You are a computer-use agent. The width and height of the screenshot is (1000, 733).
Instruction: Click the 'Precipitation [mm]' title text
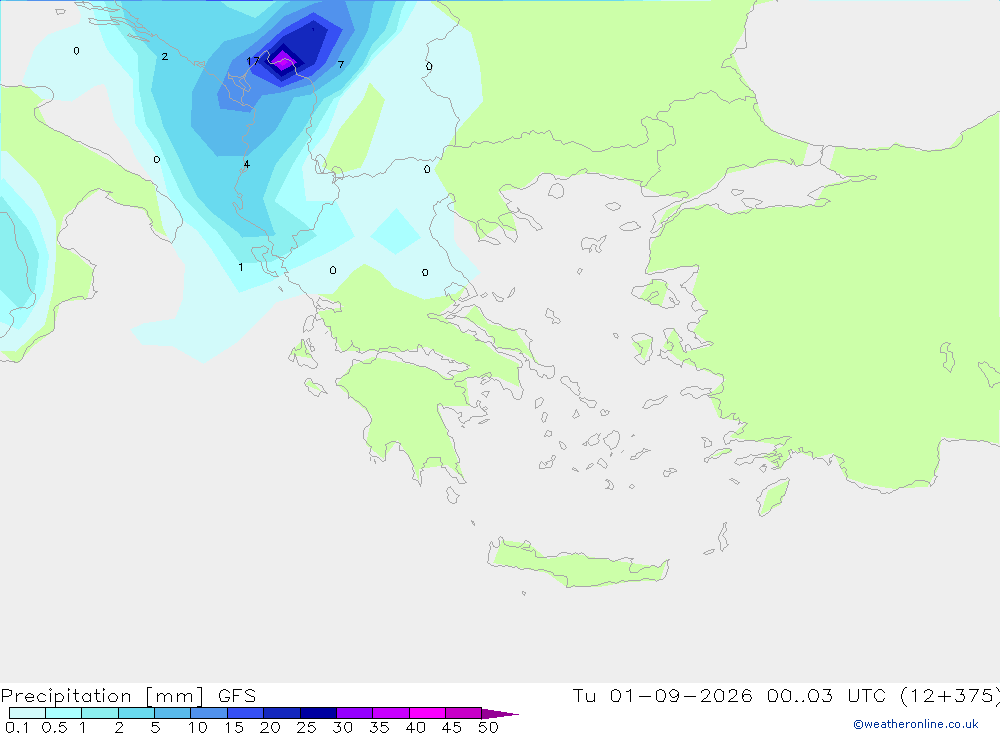click(102, 696)
